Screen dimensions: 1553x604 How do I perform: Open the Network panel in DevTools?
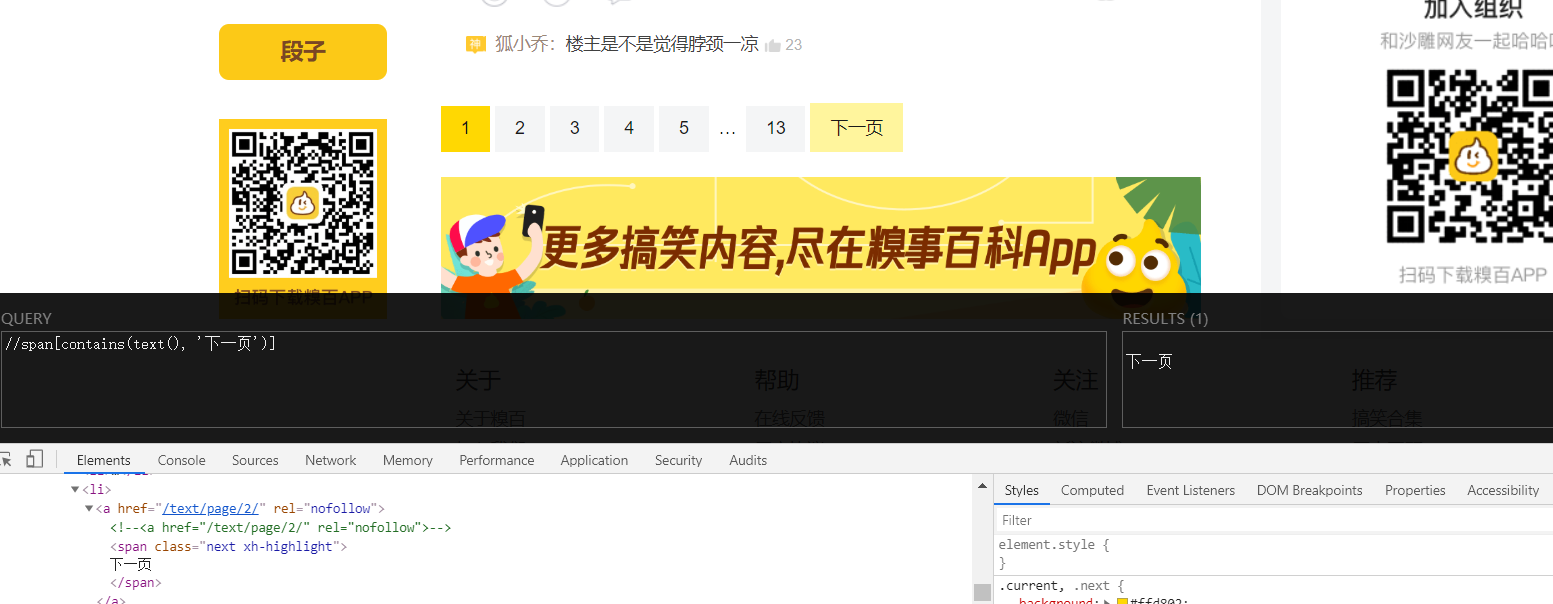[330, 460]
